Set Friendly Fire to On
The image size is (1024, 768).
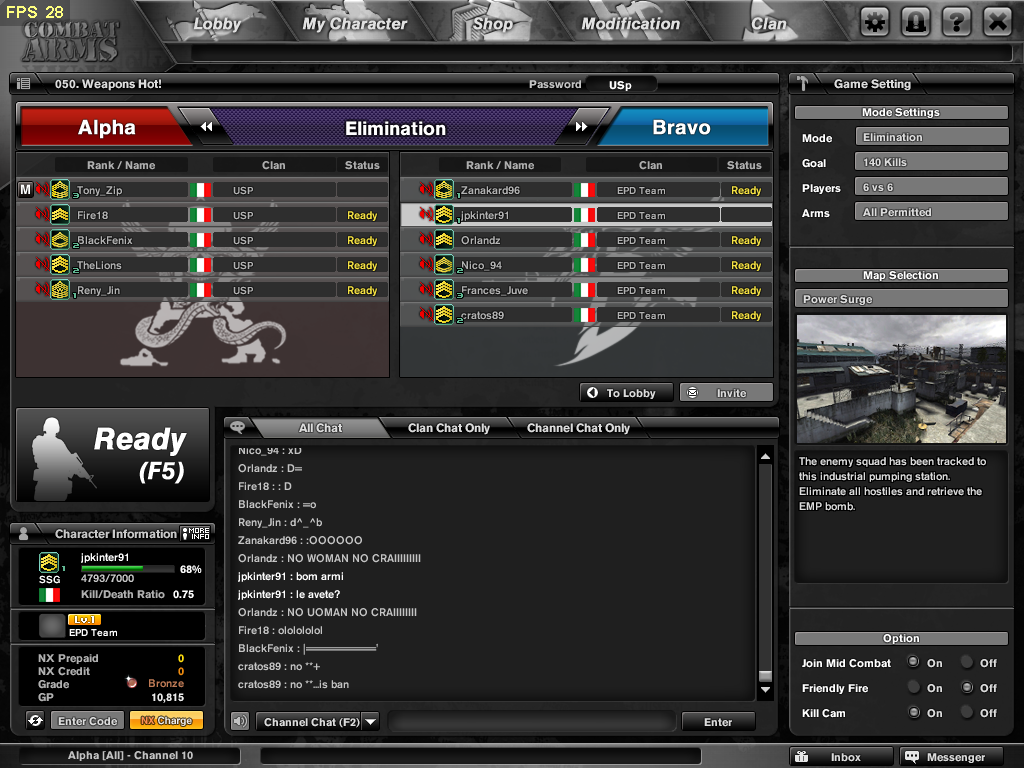[914, 688]
